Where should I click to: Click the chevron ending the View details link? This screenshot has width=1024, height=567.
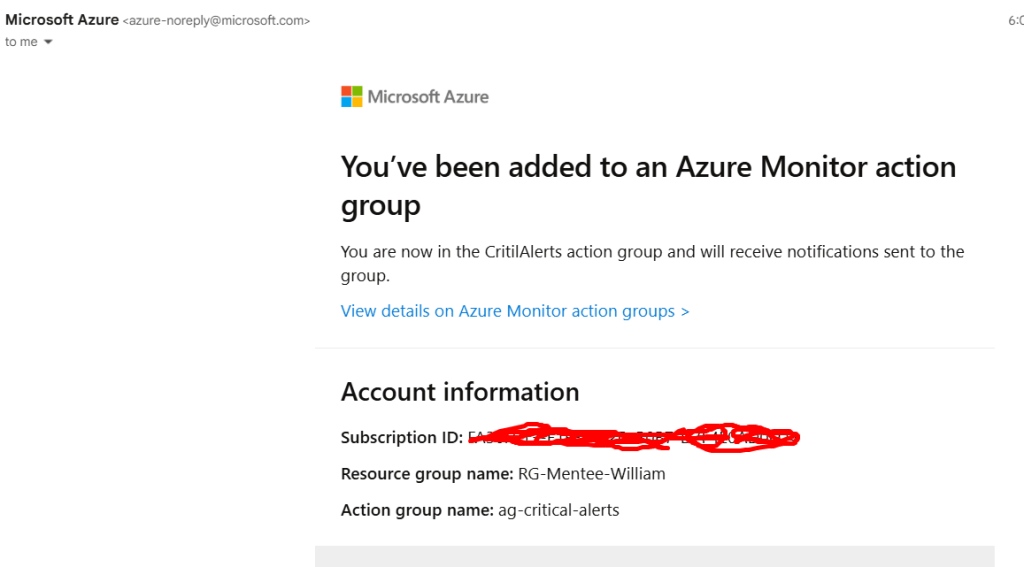click(x=685, y=311)
